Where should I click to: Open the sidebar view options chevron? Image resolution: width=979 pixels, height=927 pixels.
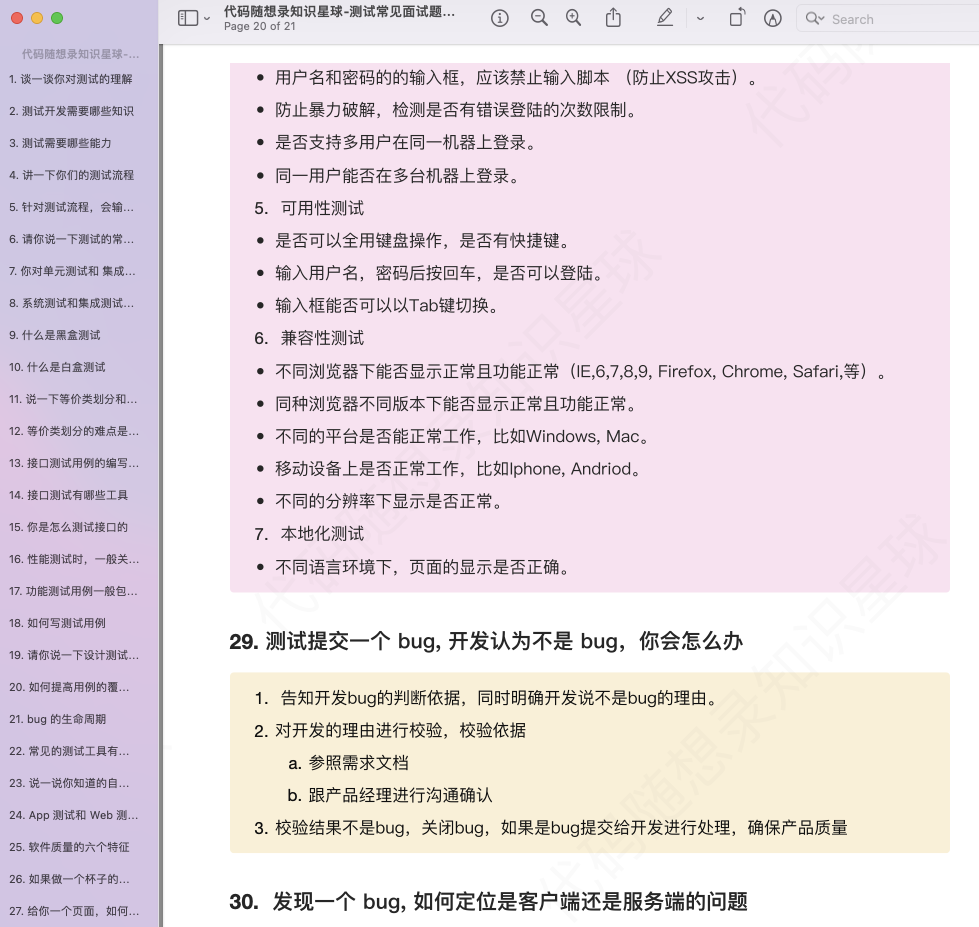207,19
